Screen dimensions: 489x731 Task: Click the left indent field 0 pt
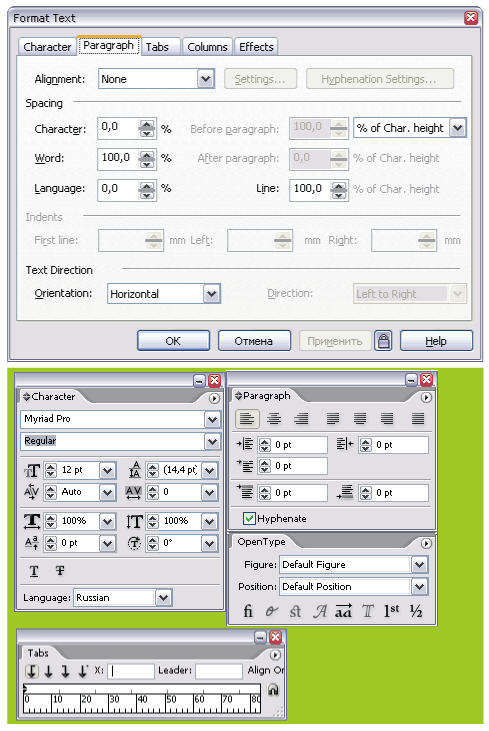tap(300, 445)
